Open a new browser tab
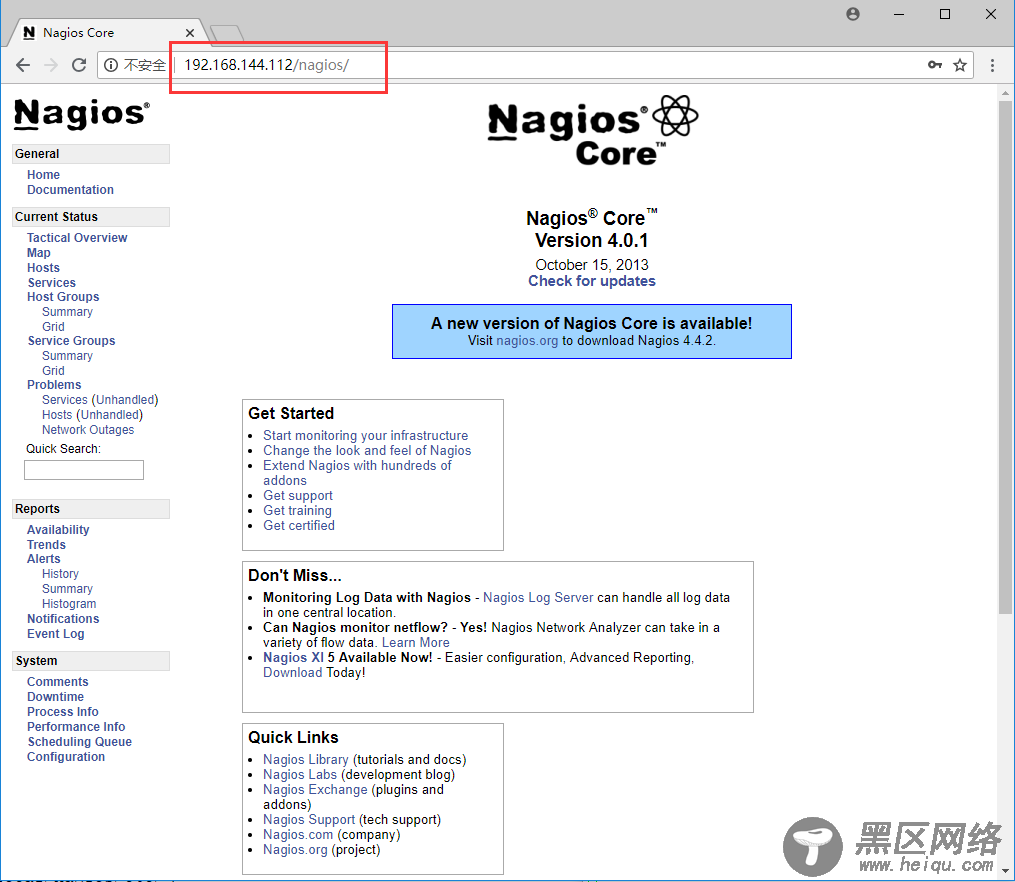1015x882 pixels. pos(227,33)
